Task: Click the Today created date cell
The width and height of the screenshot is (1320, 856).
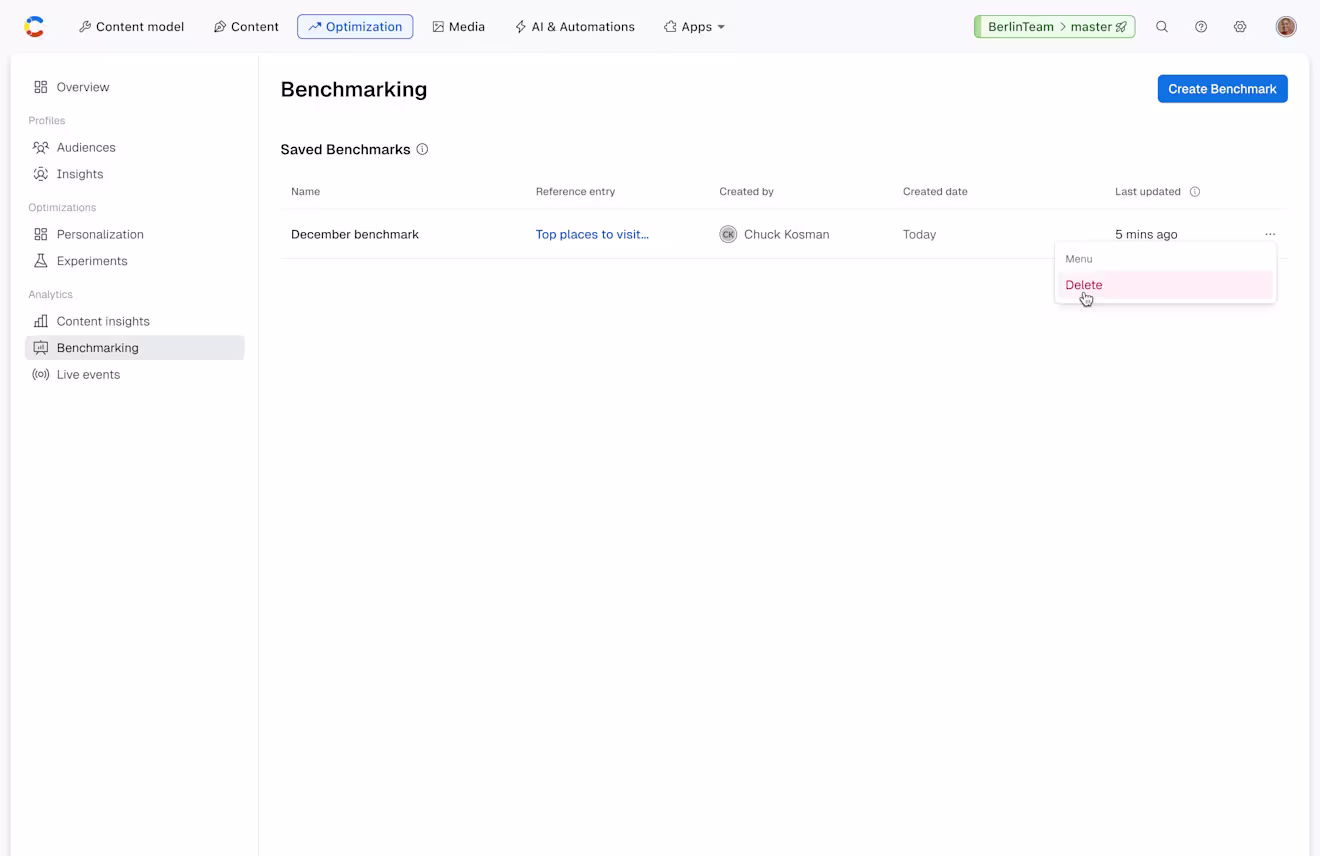Action: (919, 234)
